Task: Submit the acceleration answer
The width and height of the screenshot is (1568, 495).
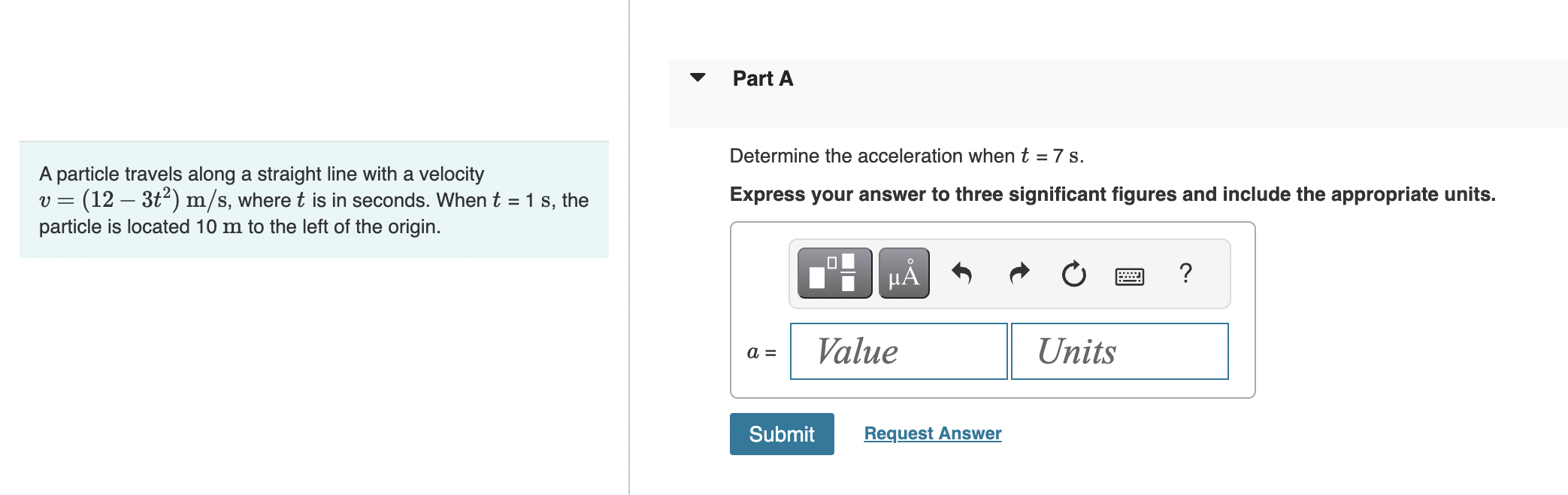Action: pyautogui.click(x=781, y=433)
